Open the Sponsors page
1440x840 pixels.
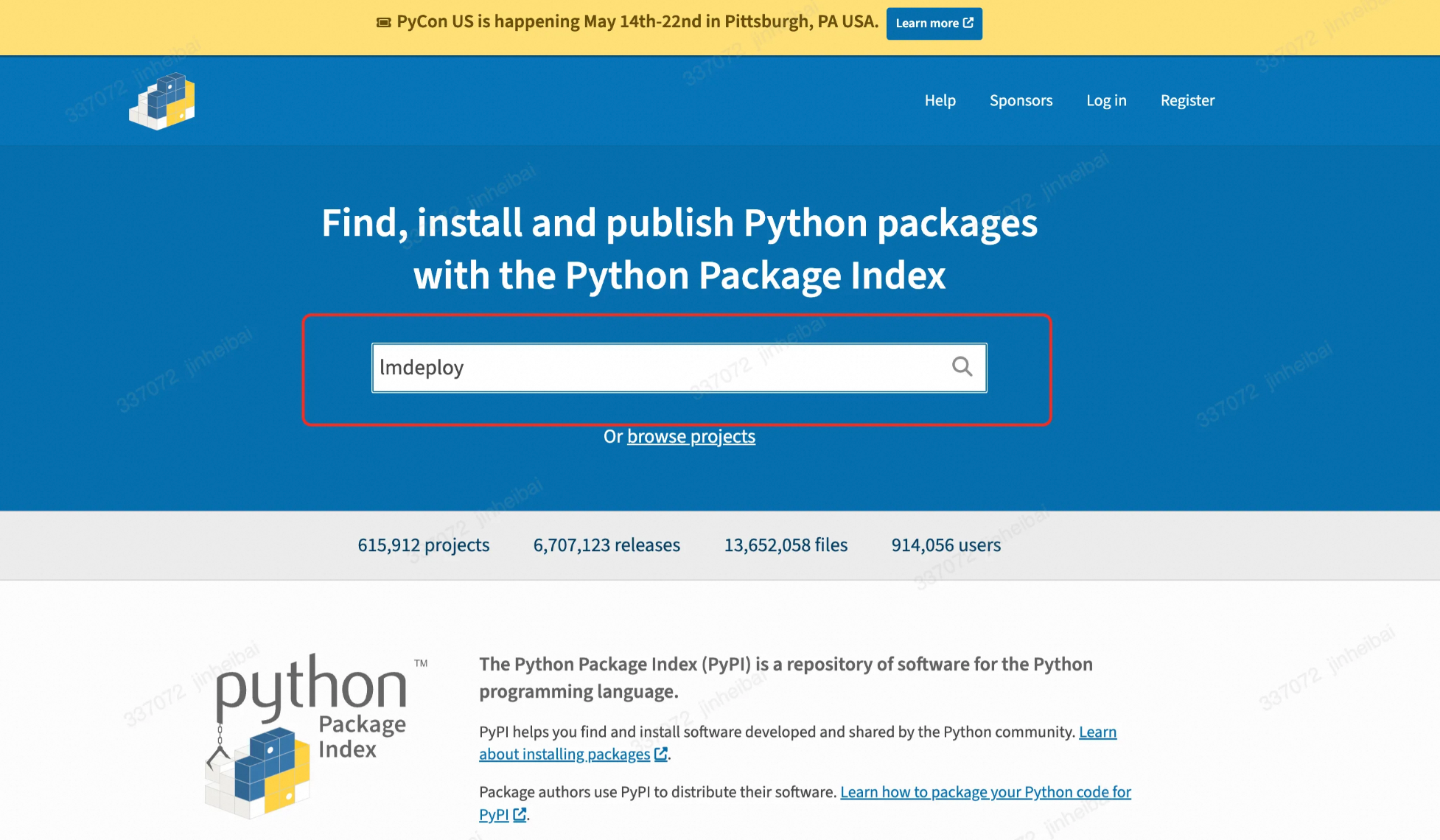tap(1021, 101)
